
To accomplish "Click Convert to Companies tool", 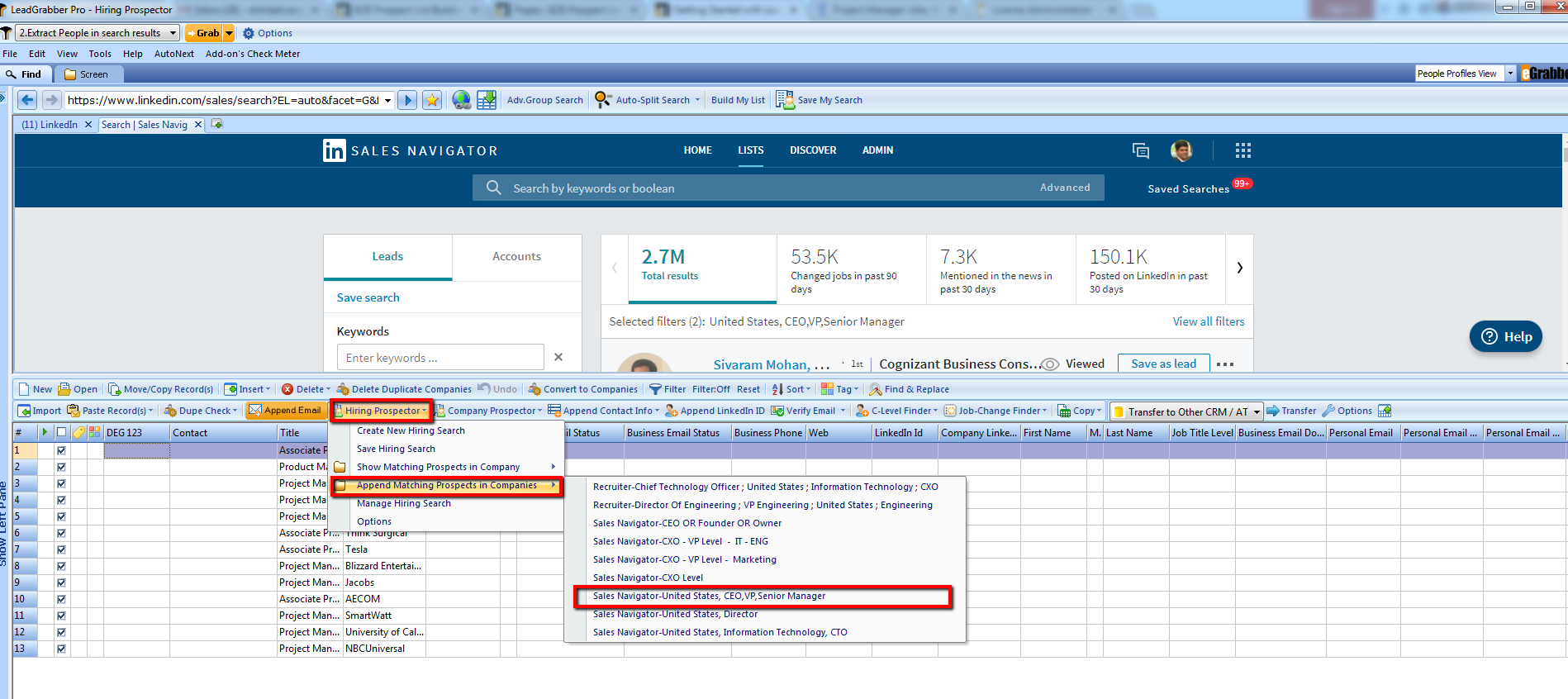I will 582,389.
